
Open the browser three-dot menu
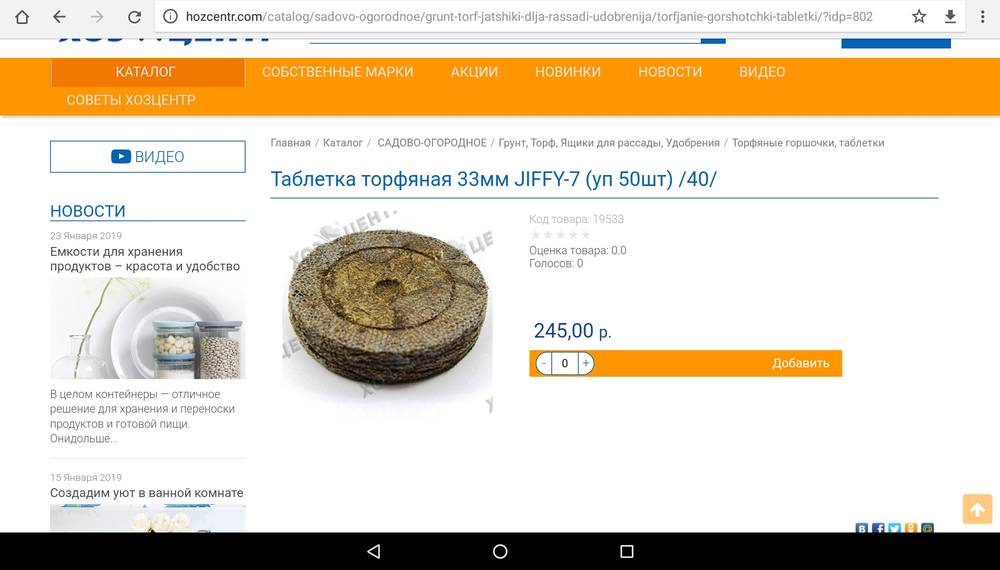(983, 17)
